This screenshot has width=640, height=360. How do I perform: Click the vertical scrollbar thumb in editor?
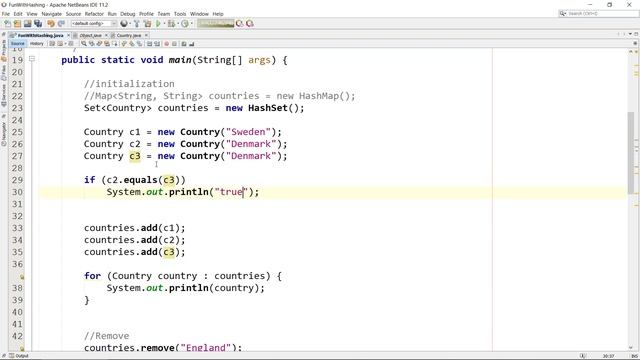point(631,153)
